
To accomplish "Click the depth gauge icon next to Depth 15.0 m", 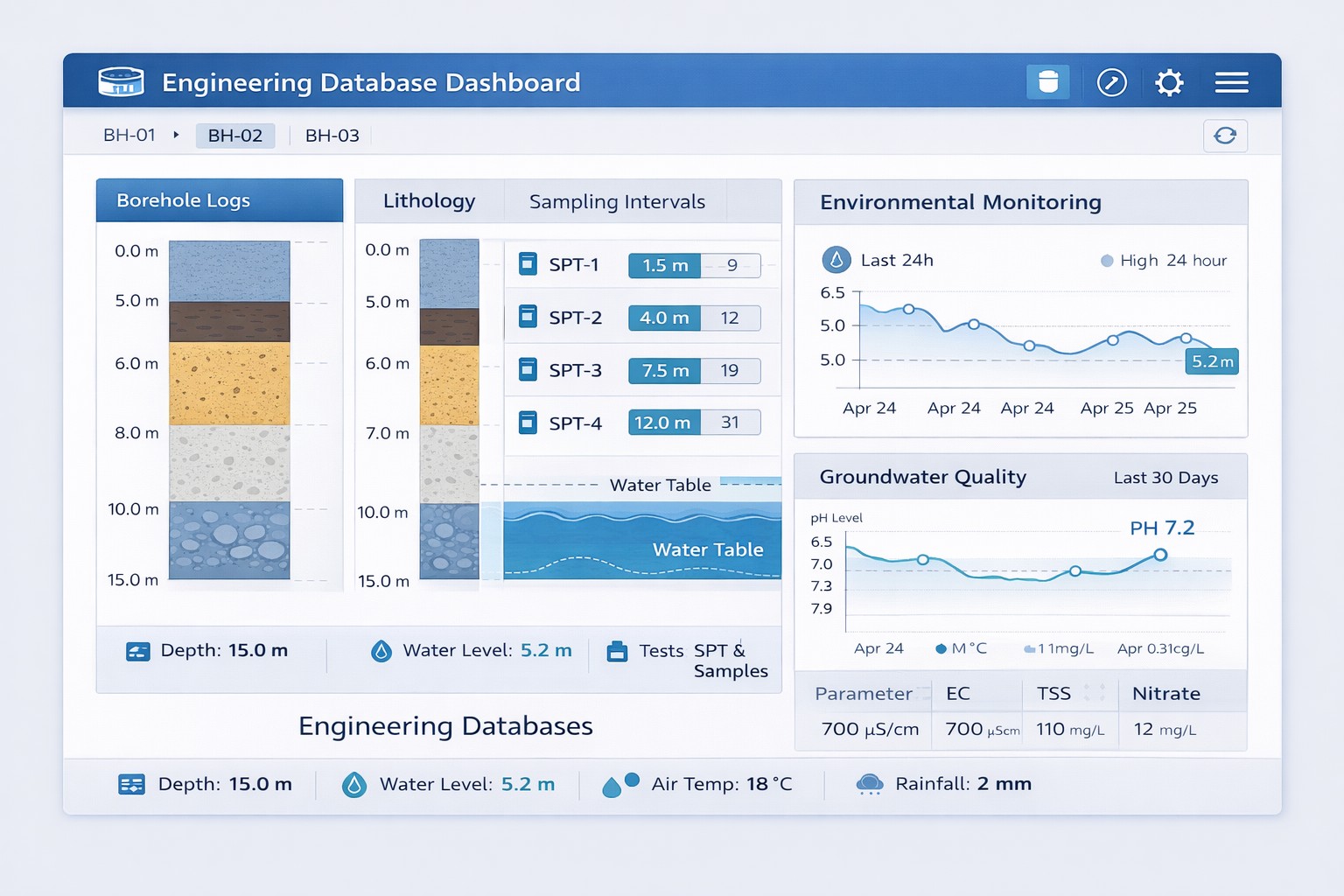I will (136, 650).
